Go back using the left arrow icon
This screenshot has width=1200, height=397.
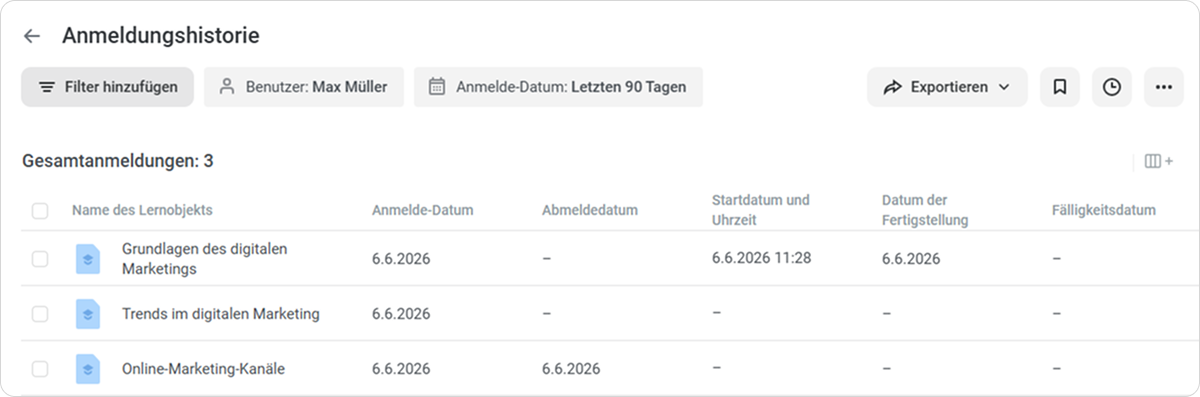tap(32, 36)
